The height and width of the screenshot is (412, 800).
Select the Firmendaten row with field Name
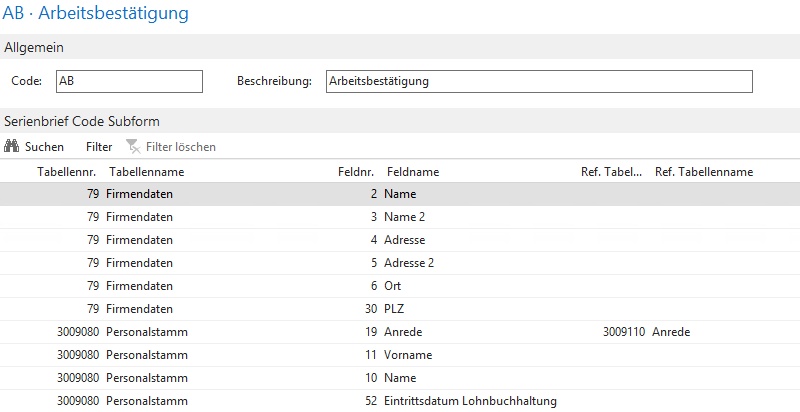coord(399,194)
